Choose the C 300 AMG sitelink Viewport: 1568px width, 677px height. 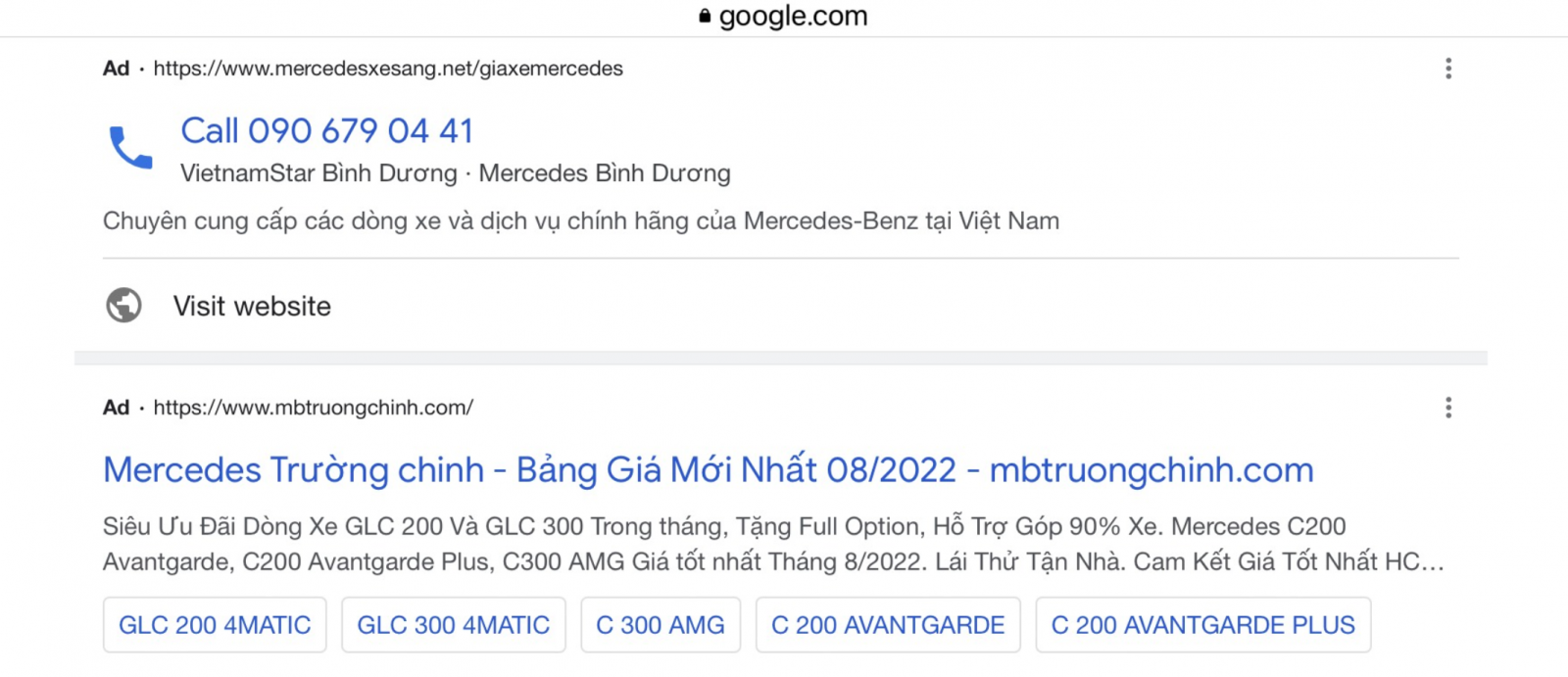tap(661, 625)
